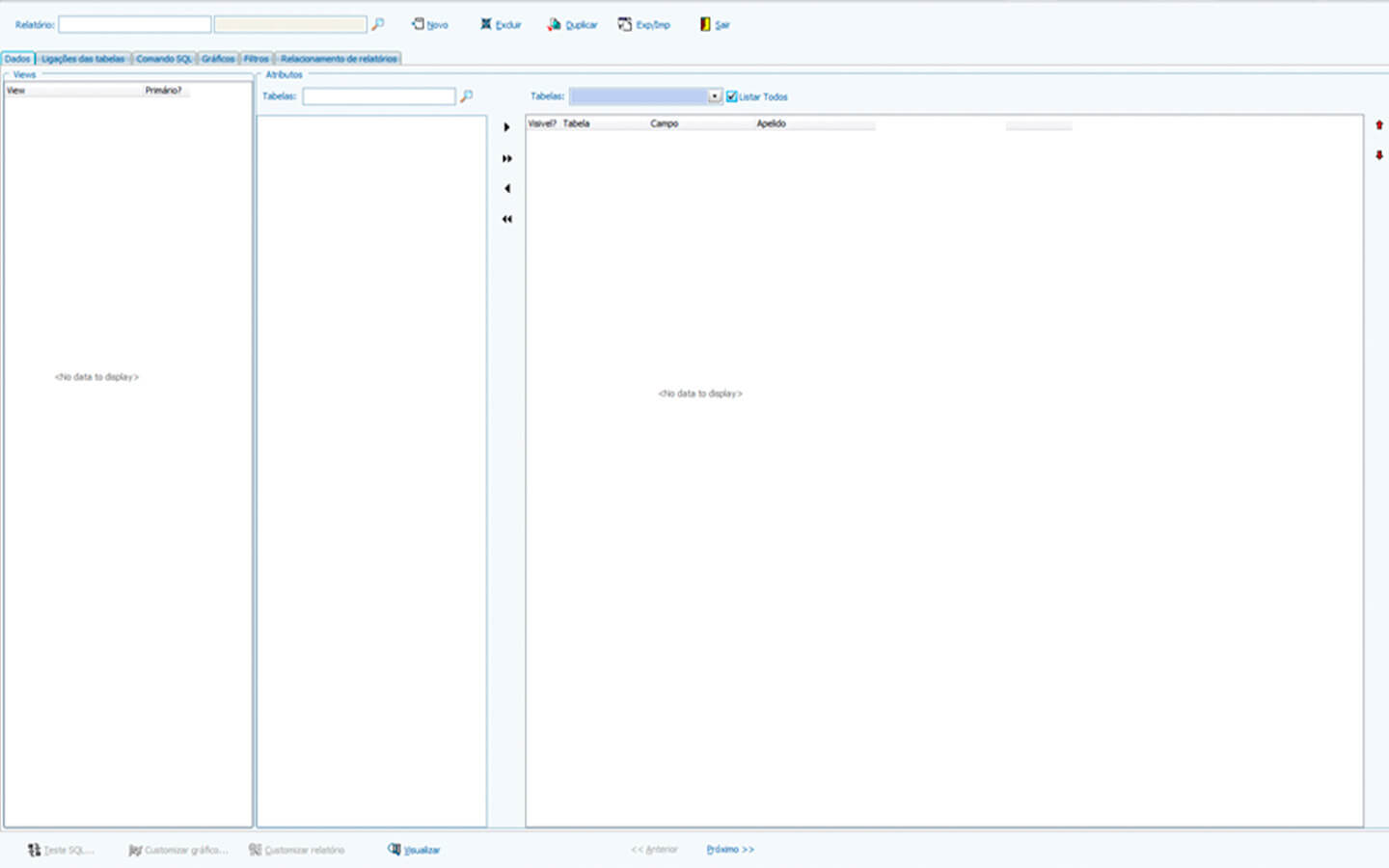Viewport: 1389px width, 868px height.
Task: Move field up with red up arrow
Action: coord(1378,125)
